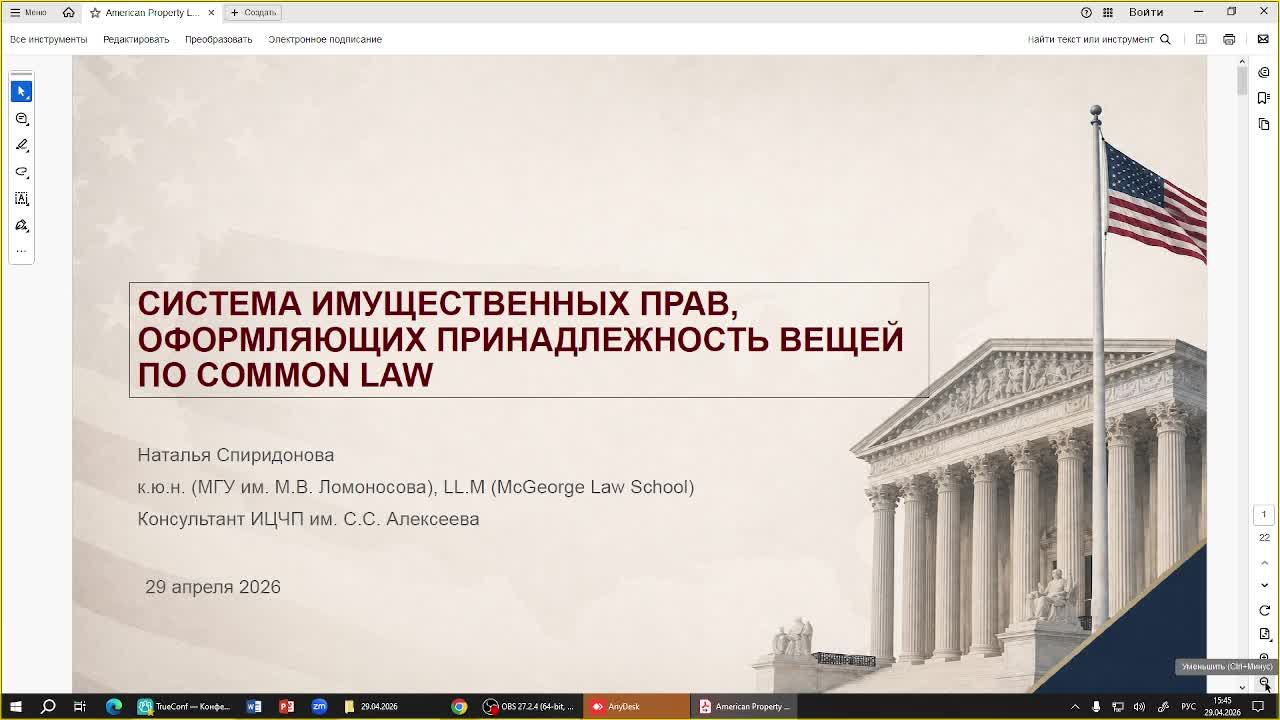The width and height of the screenshot is (1280, 720).
Task: Open Google Chrome from the taskbar
Action: [x=459, y=706]
